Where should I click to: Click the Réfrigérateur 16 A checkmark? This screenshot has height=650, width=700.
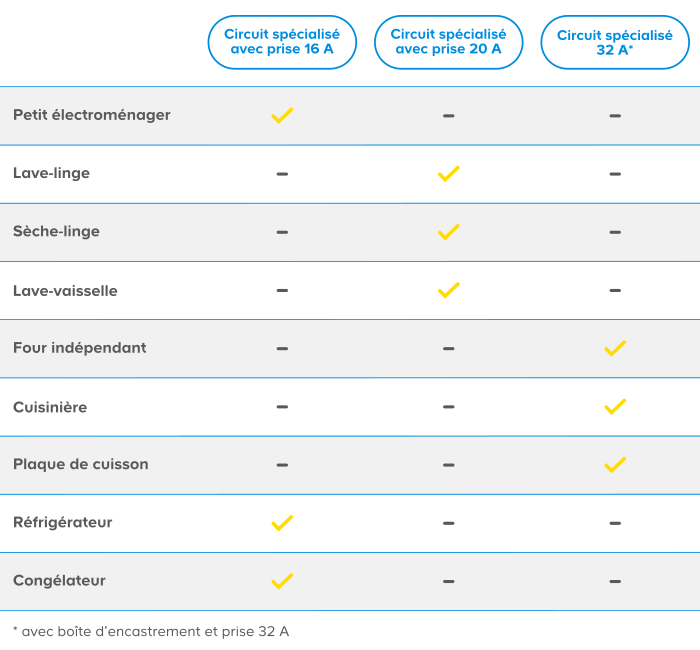click(x=282, y=523)
